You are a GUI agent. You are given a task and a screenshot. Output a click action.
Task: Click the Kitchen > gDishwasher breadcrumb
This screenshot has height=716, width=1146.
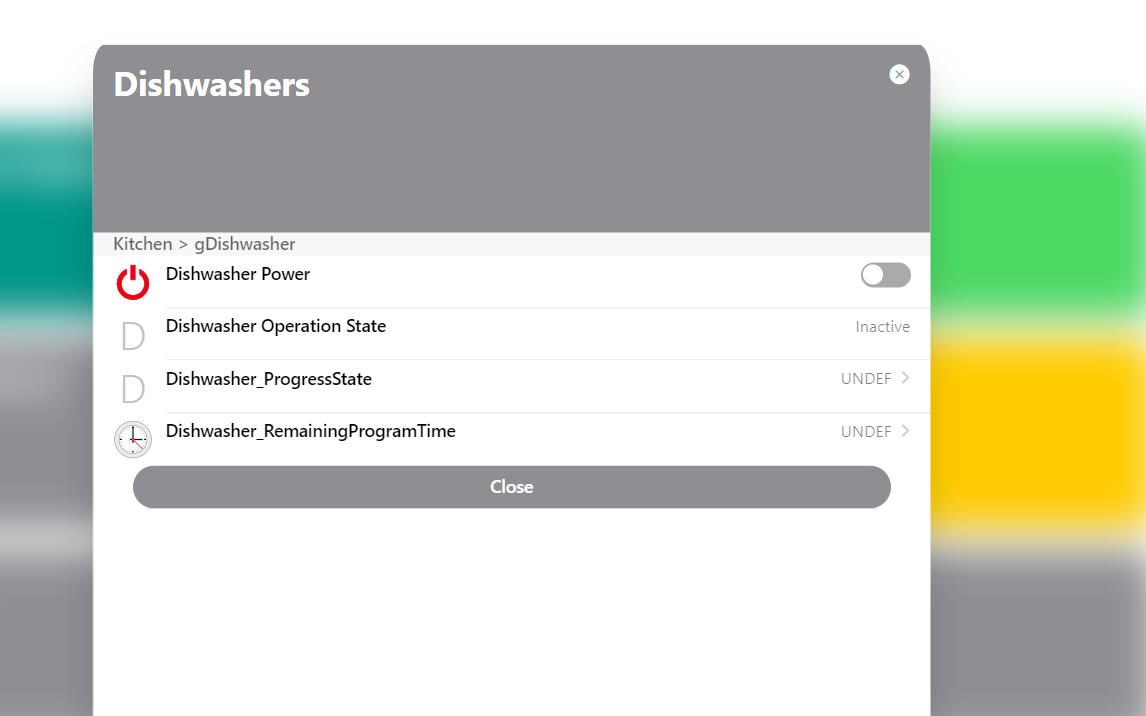click(x=204, y=244)
